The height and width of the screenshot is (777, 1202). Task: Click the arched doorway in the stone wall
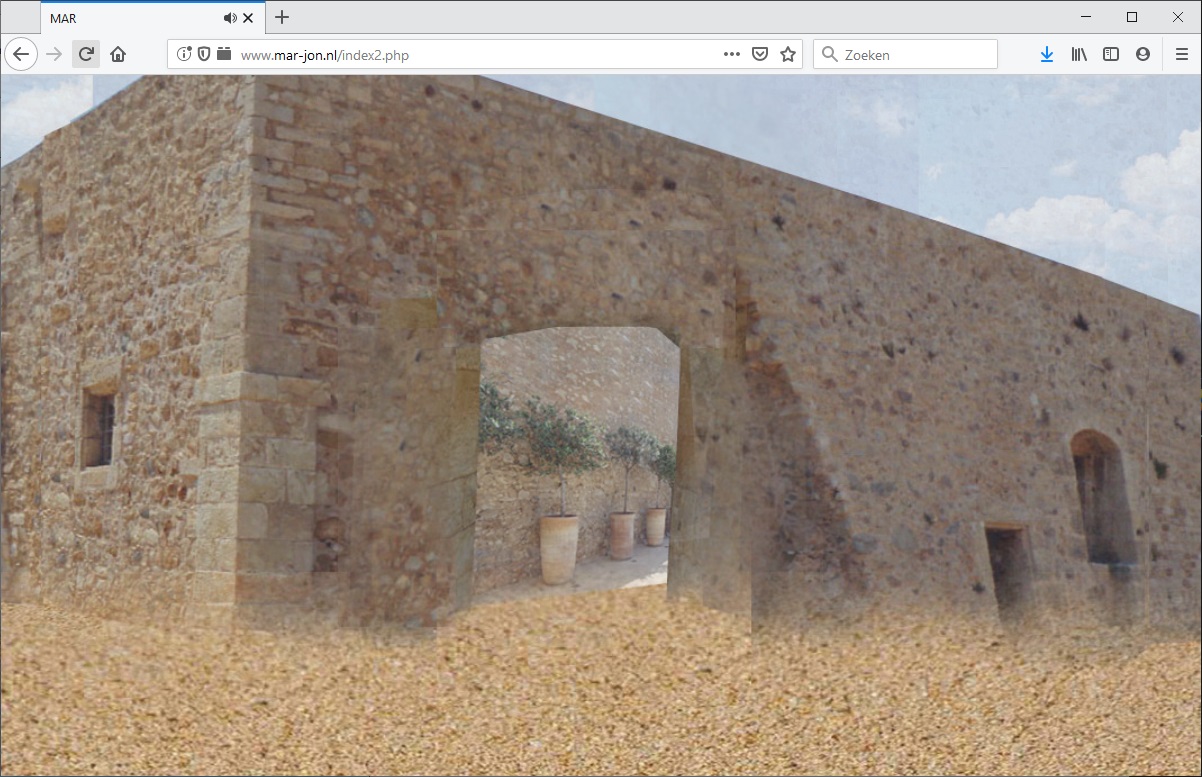(575, 460)
